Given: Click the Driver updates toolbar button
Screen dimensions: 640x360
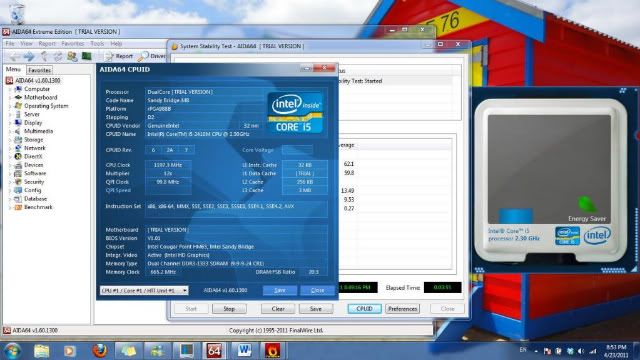Looking at the screenshot, I should click(x=152, y=56).
